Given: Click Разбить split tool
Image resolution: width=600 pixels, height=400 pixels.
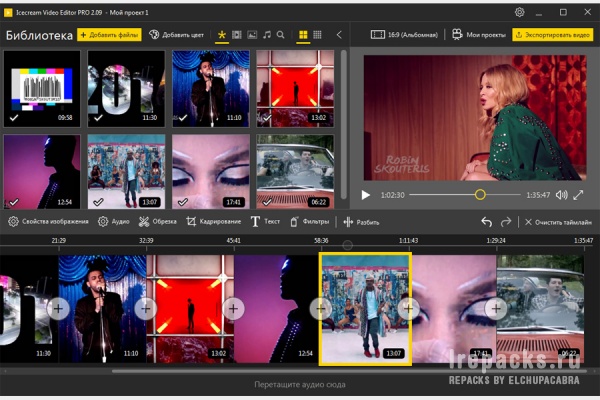Looking at the screenshot, I should [x=361, y=222].
